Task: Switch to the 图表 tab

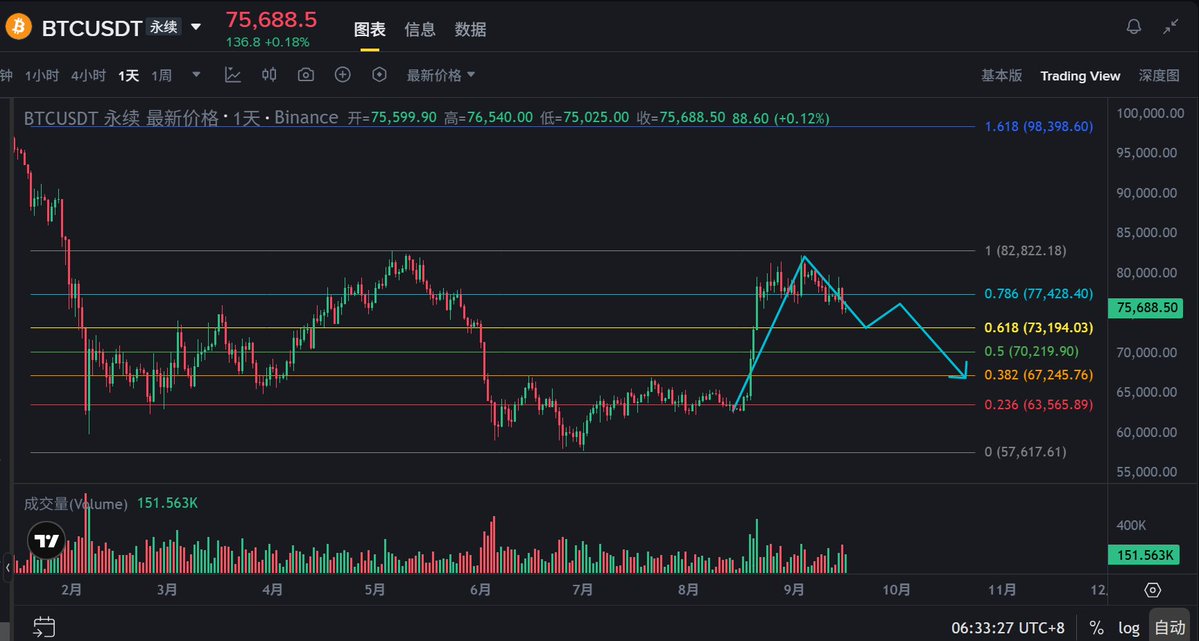Action: click(369, 29)
